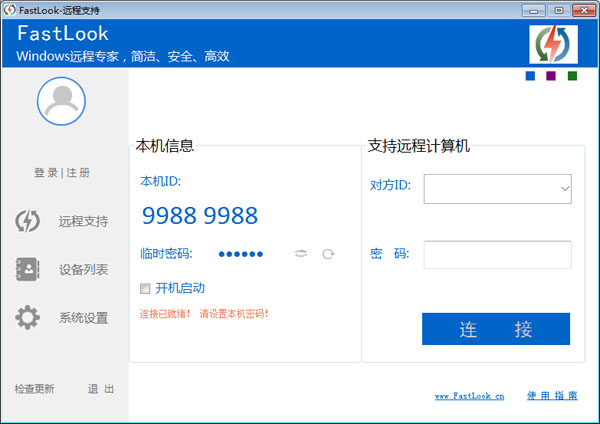Image resolution: width=600 pixels, height=424 pixels.
Task: Click the 注册 link
Action: point(78,173)
